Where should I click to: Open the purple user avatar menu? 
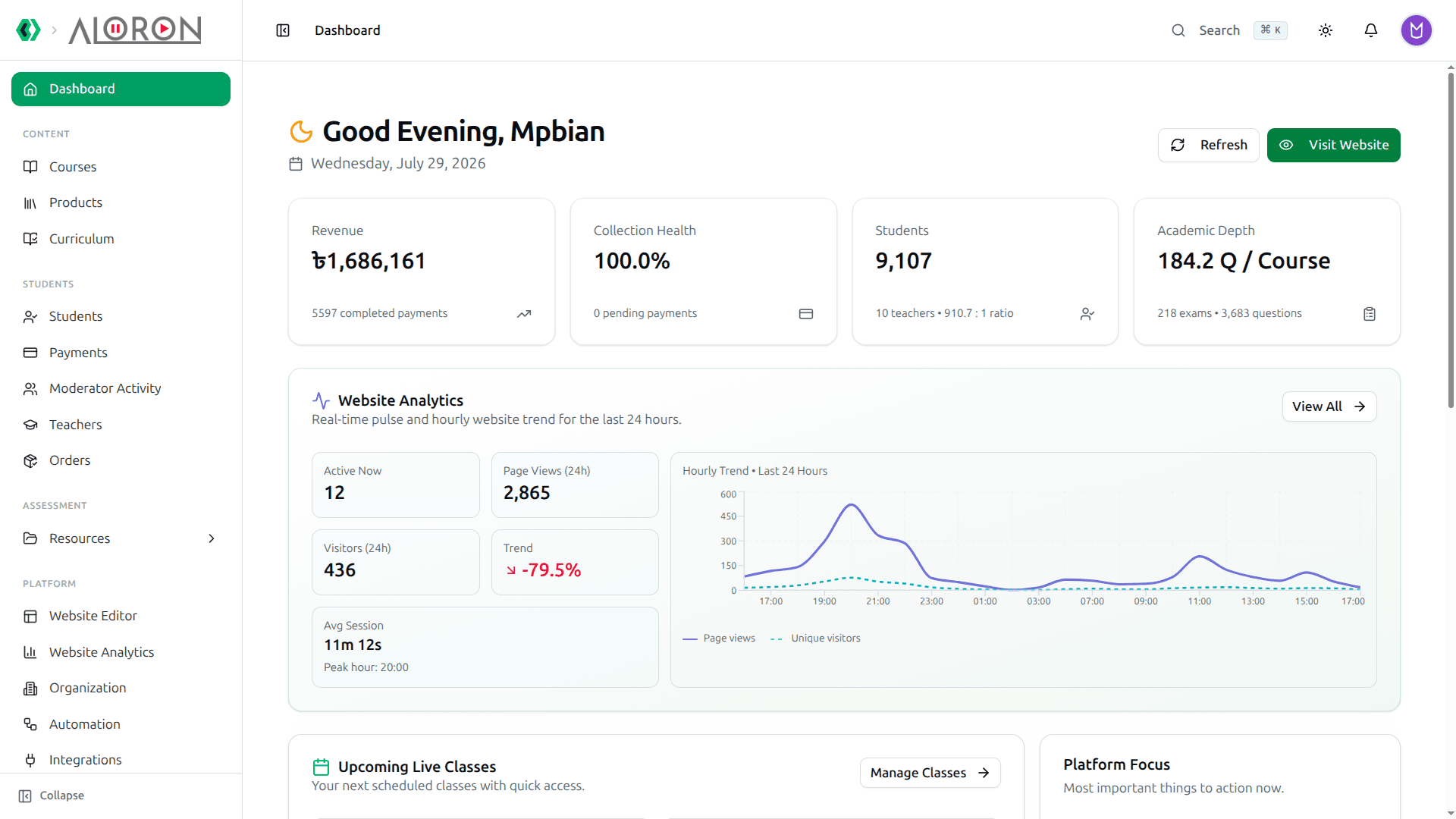coord(1416,30)
